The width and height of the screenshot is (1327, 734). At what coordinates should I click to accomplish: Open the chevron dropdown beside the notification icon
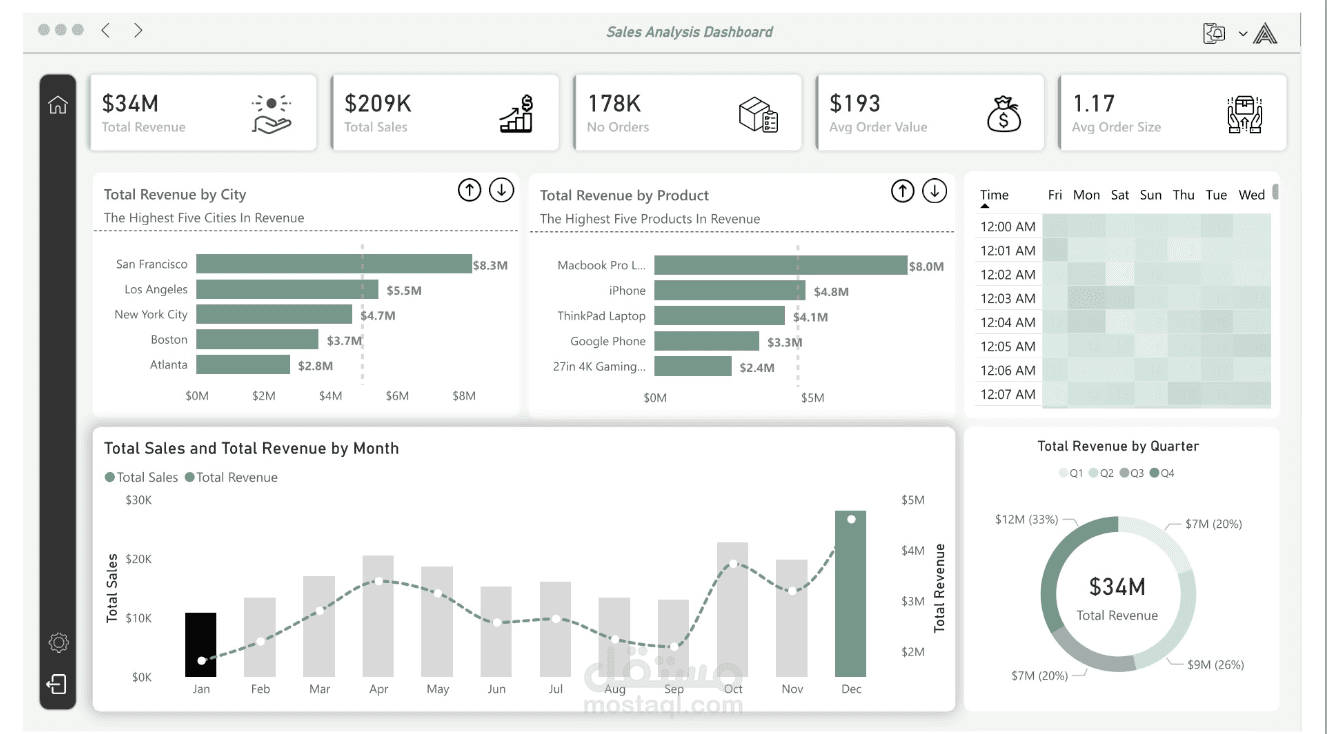1242,33
